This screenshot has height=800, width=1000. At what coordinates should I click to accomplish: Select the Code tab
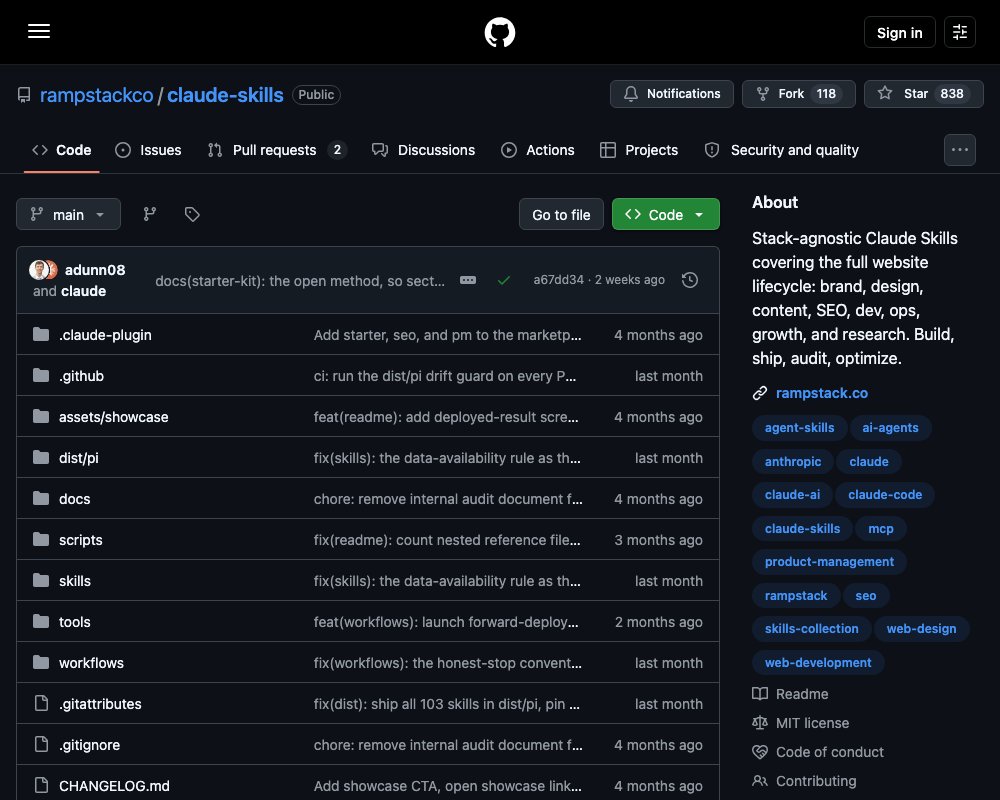click(x=62, y=150)
